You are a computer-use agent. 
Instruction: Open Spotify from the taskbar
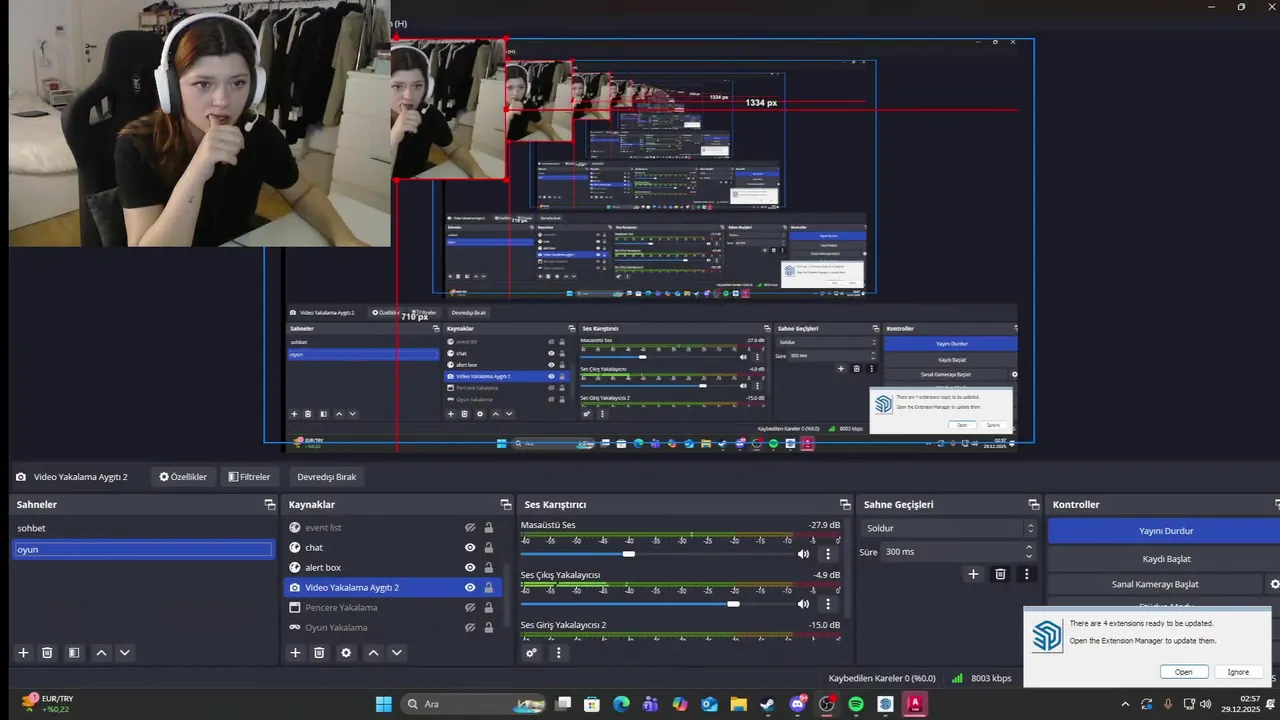pos(856,704)
